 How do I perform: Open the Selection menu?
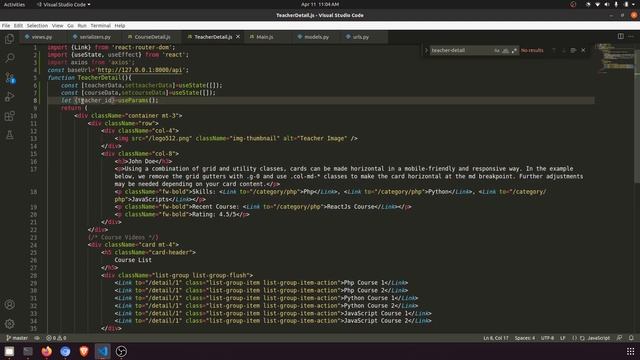click(37, 25)
